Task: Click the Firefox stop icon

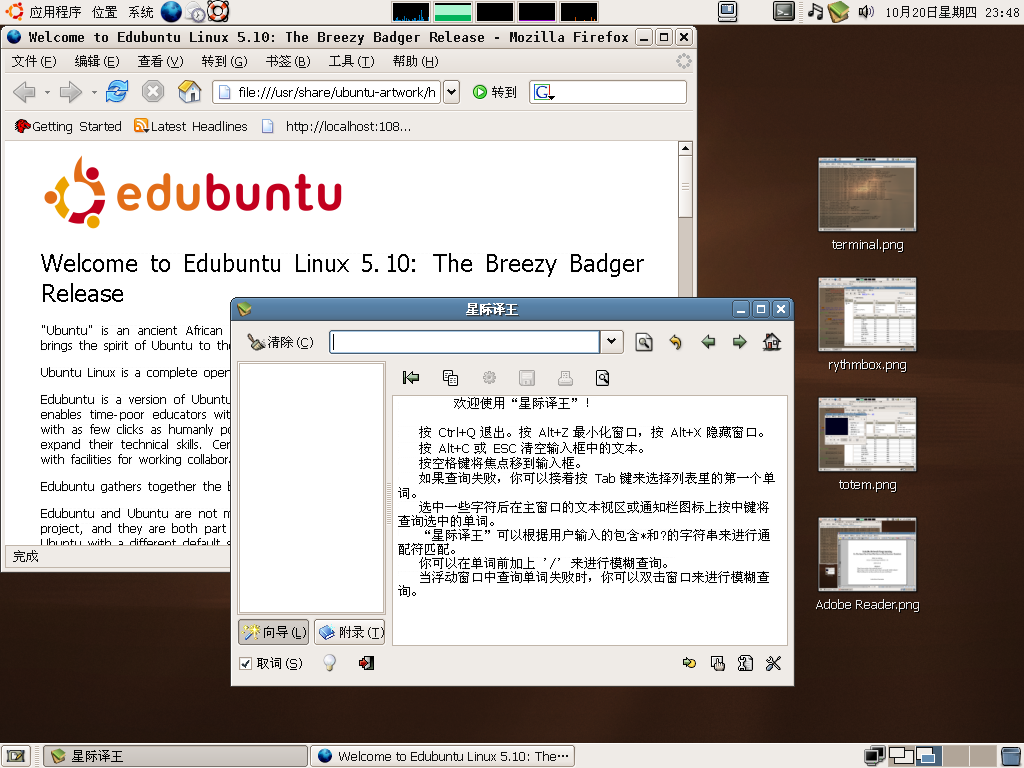Action: (x=153, y=91)
